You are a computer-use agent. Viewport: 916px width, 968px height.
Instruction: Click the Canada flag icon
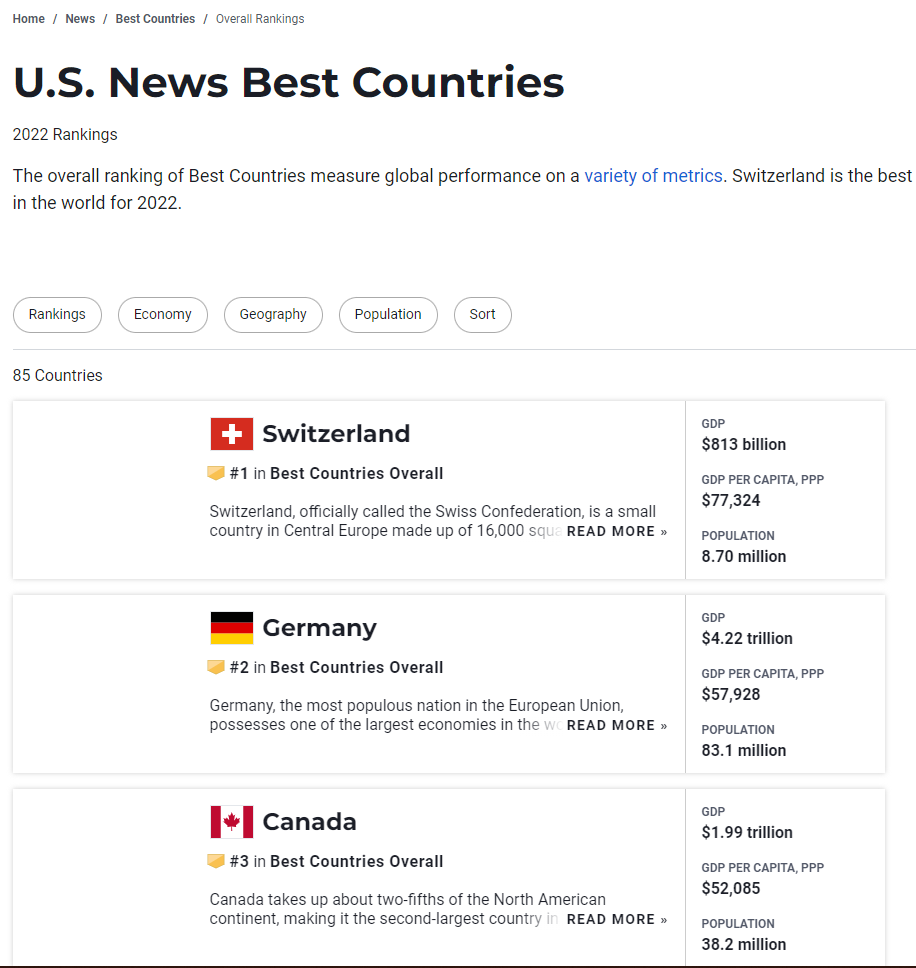click(232, 822)
